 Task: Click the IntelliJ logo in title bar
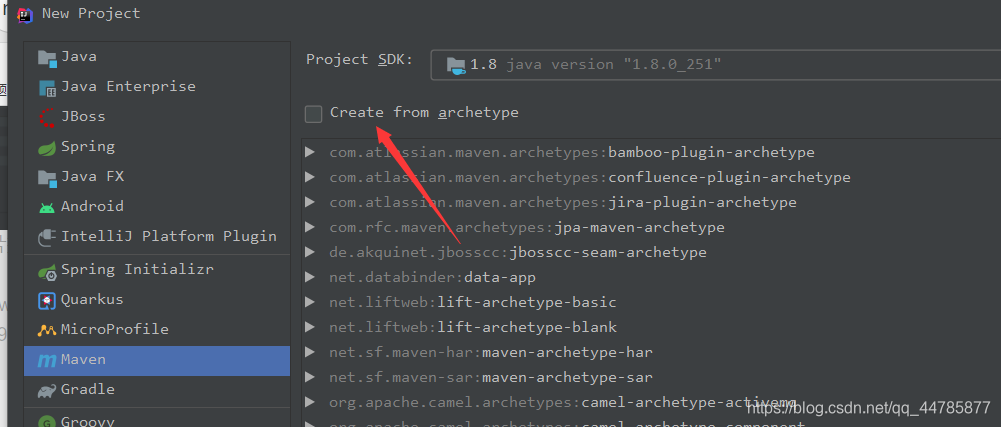click(x=25, y=13)
